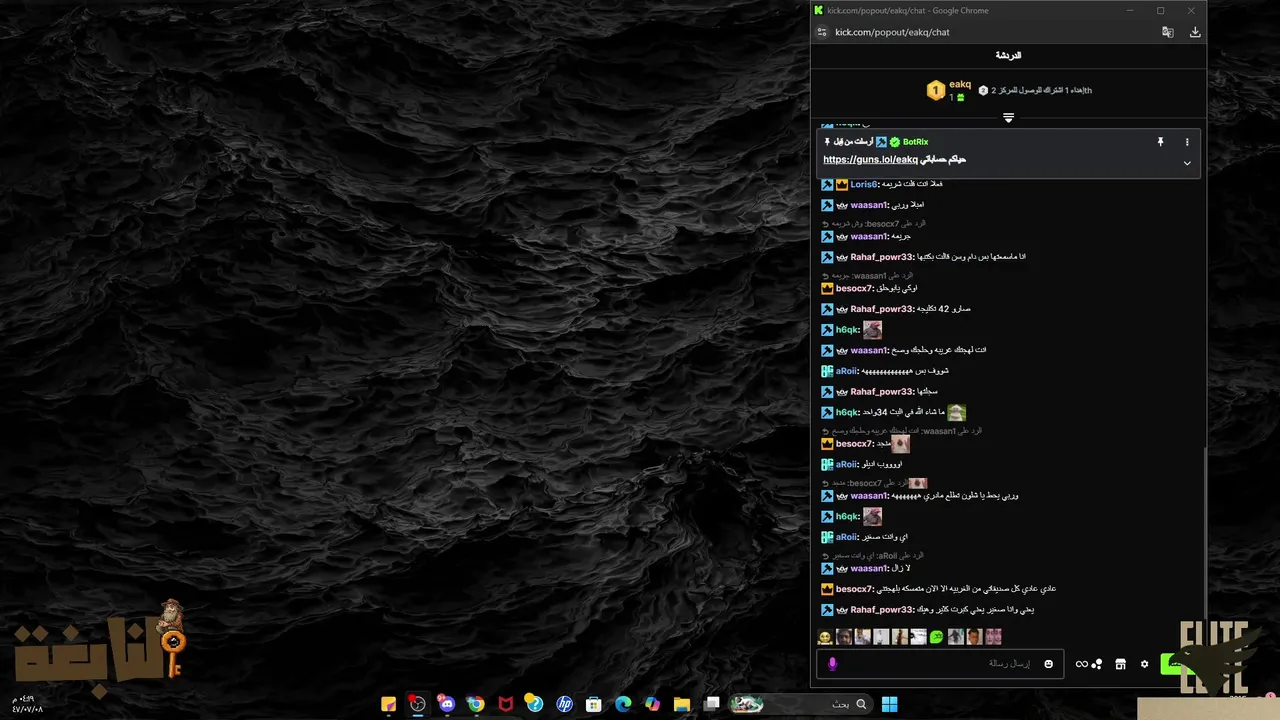
Task: Switch to OBS Studio taskbar icon
Action: (x=418, y=704)
